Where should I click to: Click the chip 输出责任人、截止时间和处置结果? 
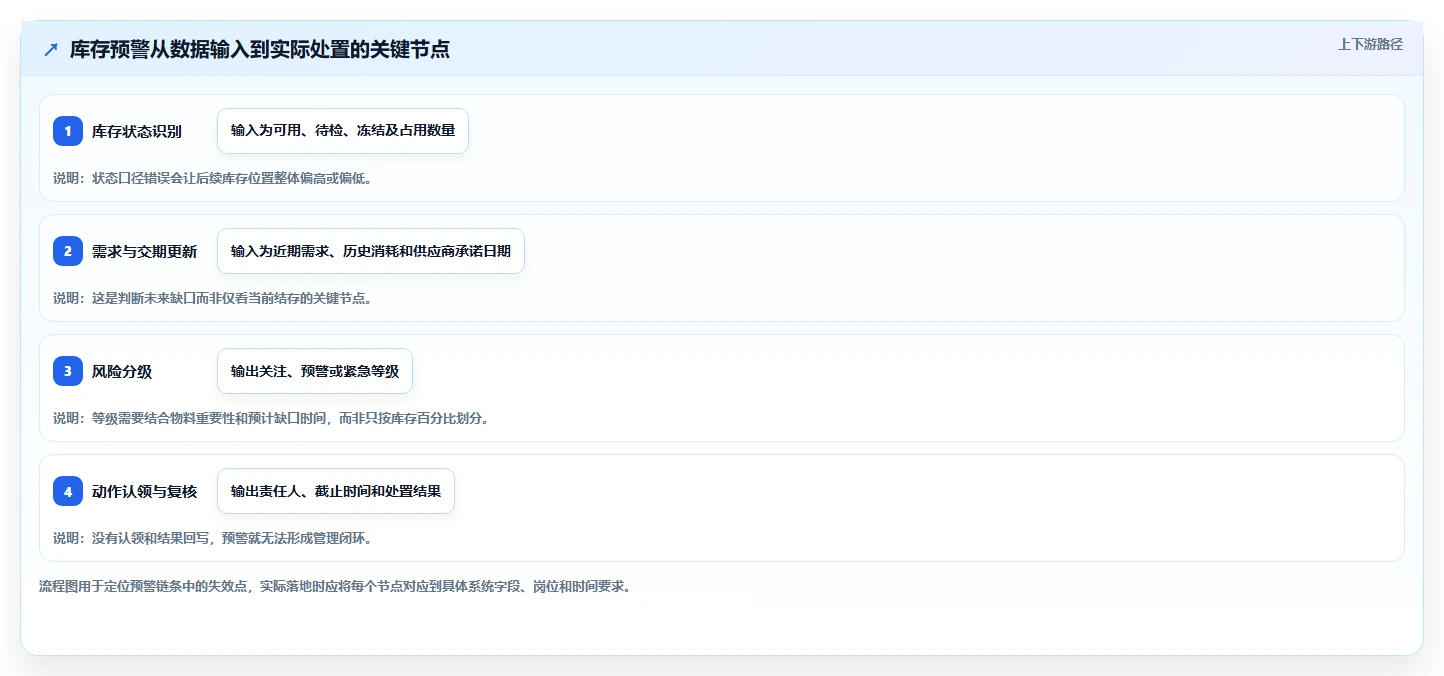pos(336,491)
